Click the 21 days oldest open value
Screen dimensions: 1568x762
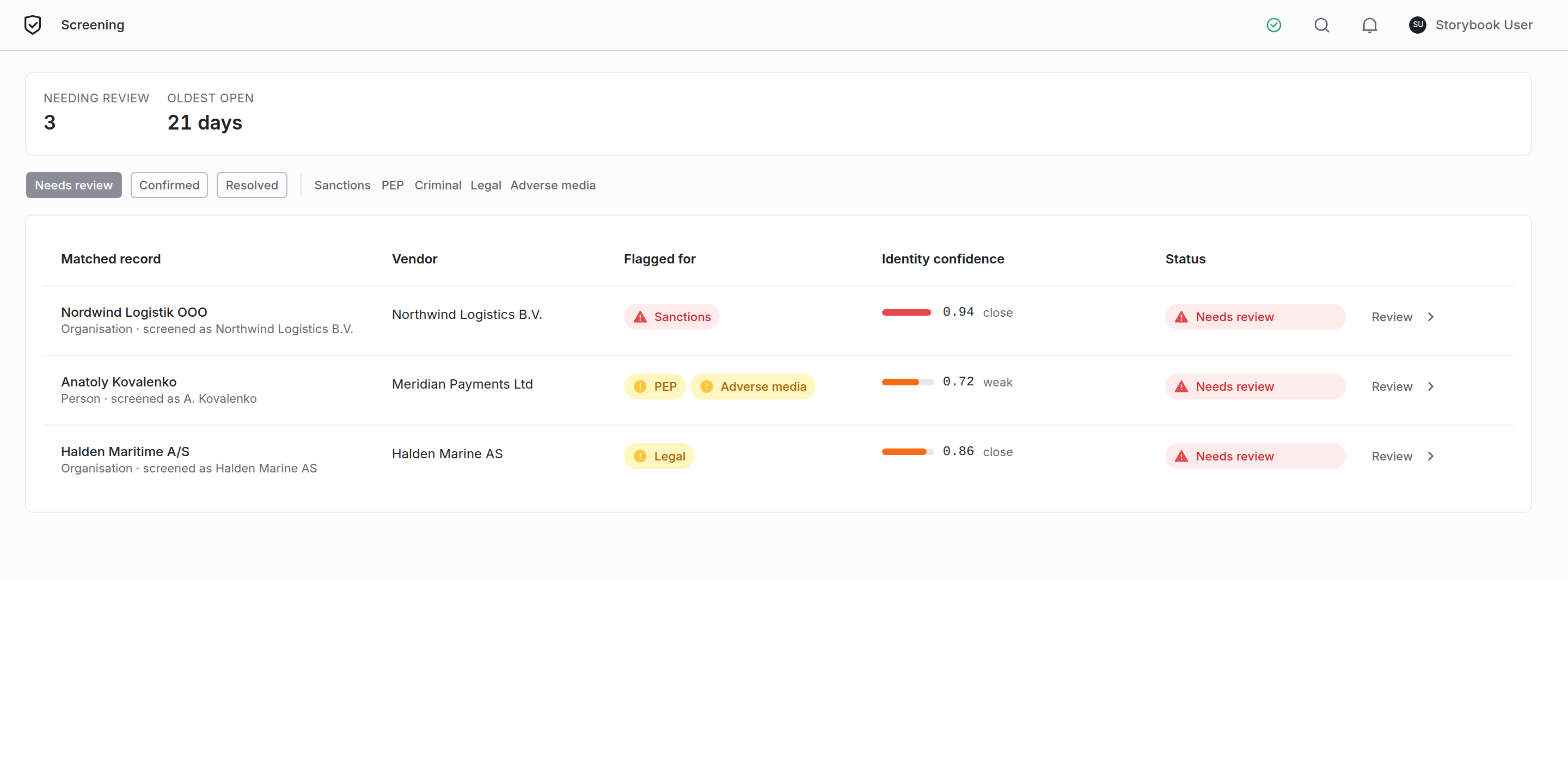(x=205, y=123)
